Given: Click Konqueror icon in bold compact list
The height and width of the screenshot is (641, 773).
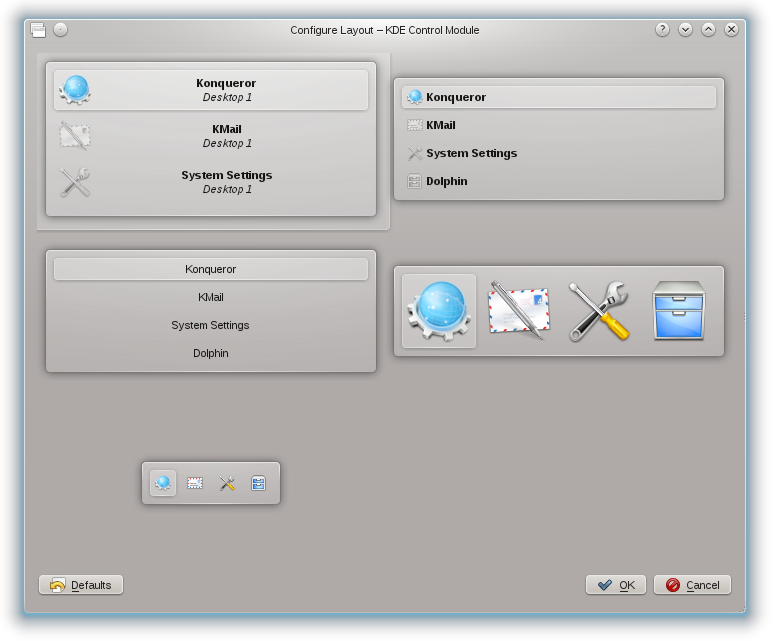Looking at the screenshot, I should click(x=415, y=97).
